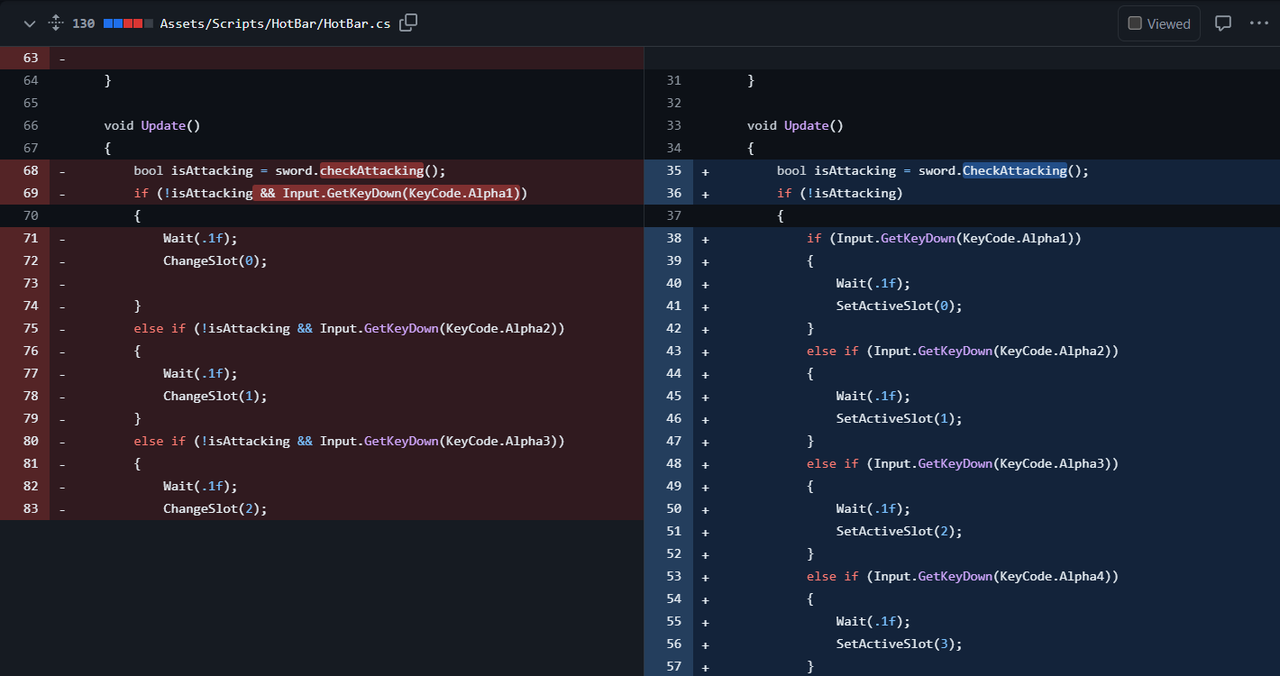Select added line number 56
The height and width of the screenshot is (676, 1280).
point(673,644)
